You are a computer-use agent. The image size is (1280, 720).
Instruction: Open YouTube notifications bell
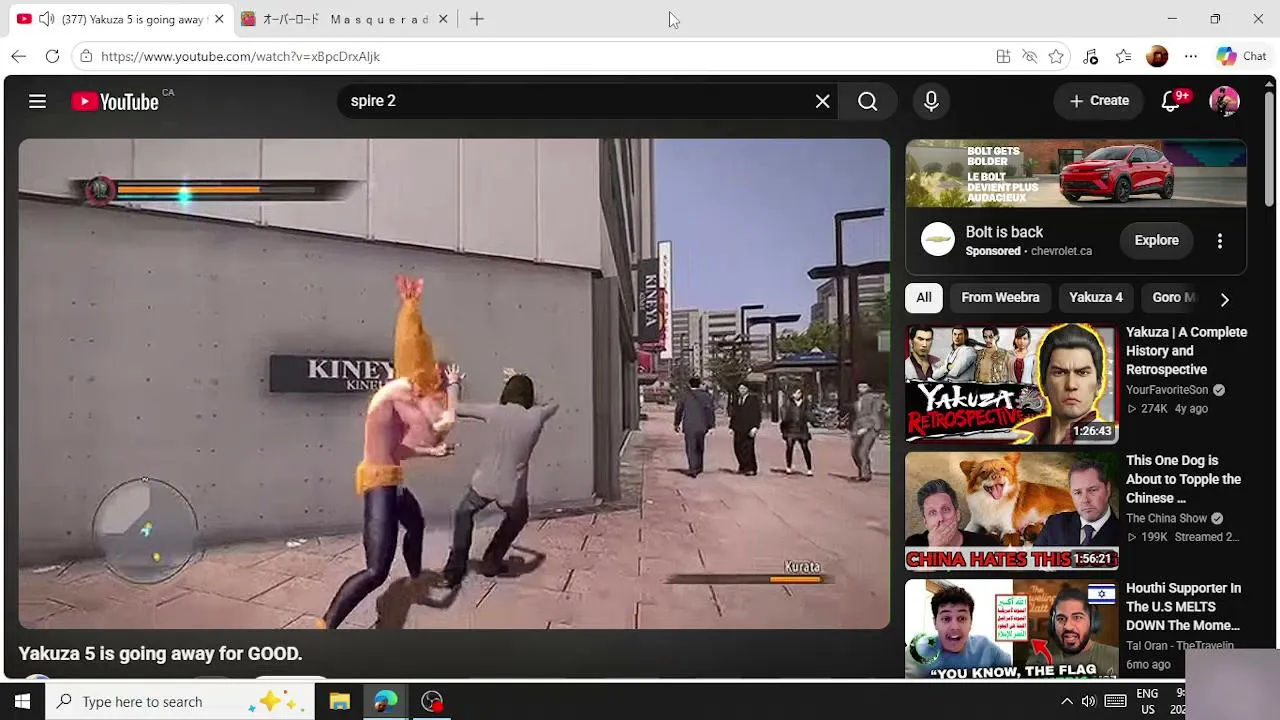(1171, 101)
